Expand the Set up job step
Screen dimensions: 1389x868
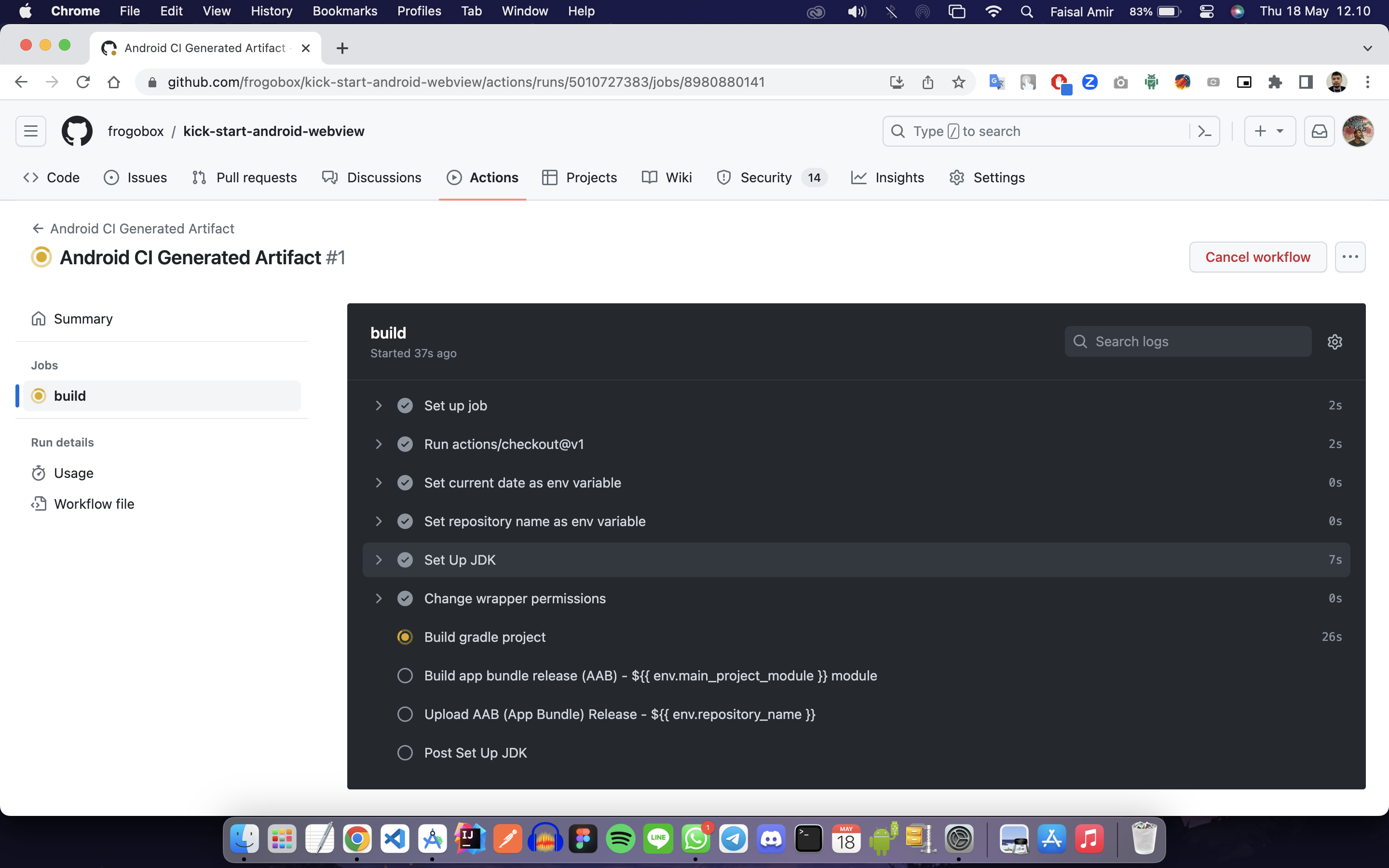(x=379, y=406)
